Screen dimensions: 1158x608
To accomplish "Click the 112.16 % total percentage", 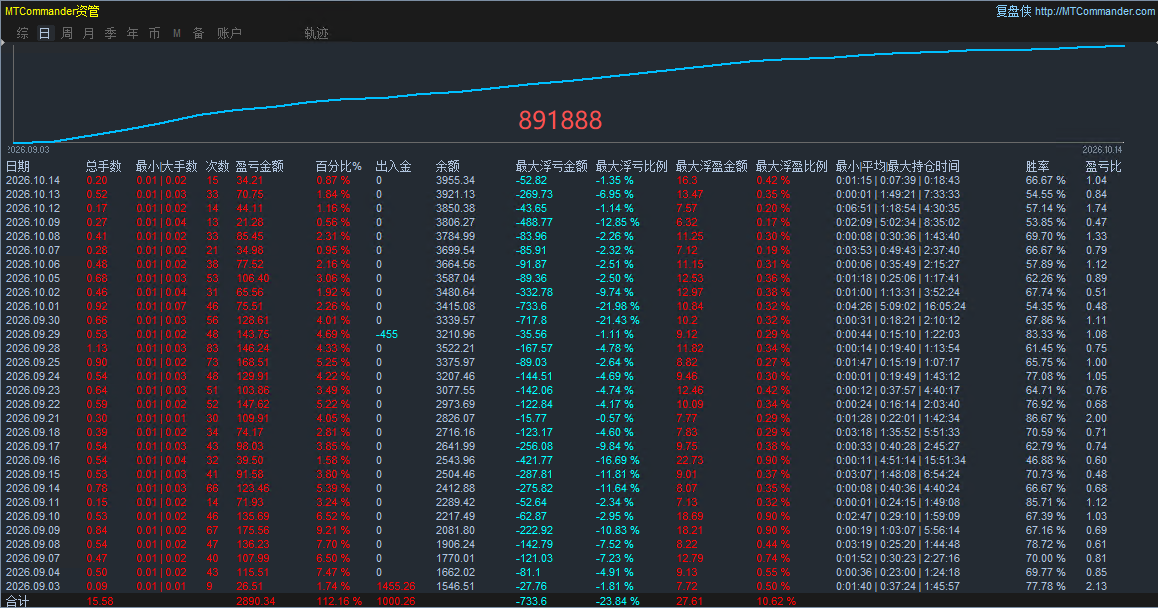I will (339, 601).
